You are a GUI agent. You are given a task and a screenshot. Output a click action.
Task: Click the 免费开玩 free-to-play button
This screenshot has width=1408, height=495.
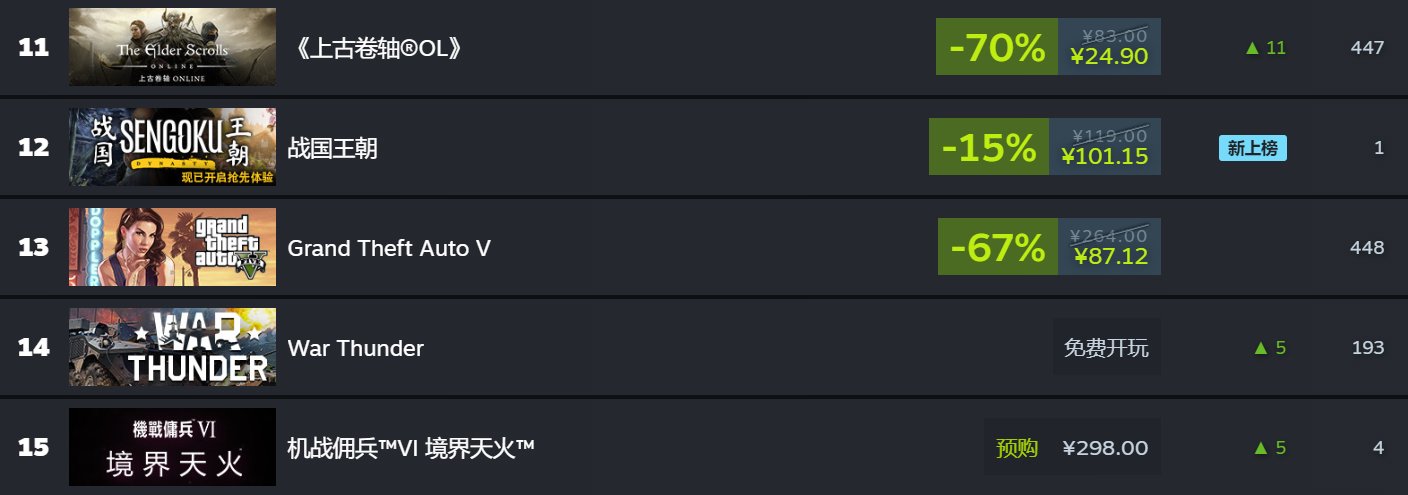click(1106, 347)
